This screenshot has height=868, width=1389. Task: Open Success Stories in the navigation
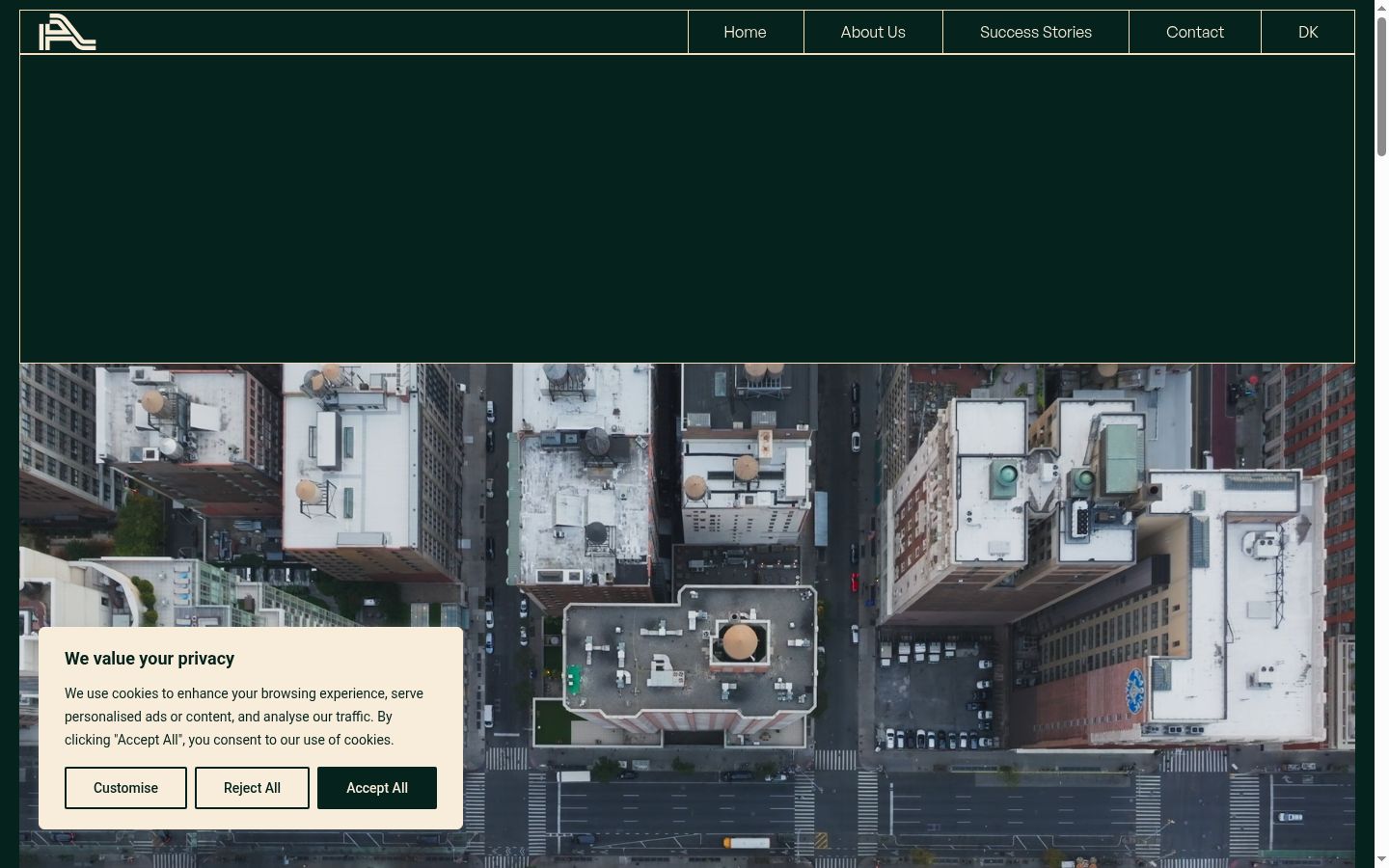tap(1036, 32)
